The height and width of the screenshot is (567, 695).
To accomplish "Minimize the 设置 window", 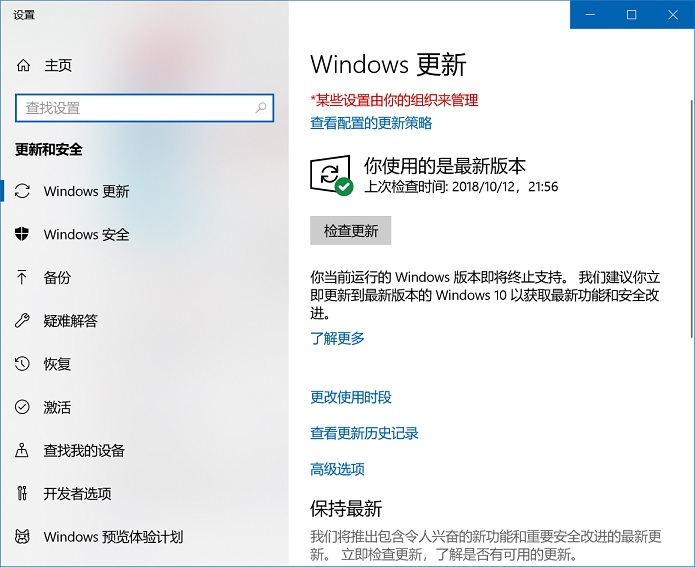I will point(590,15).
